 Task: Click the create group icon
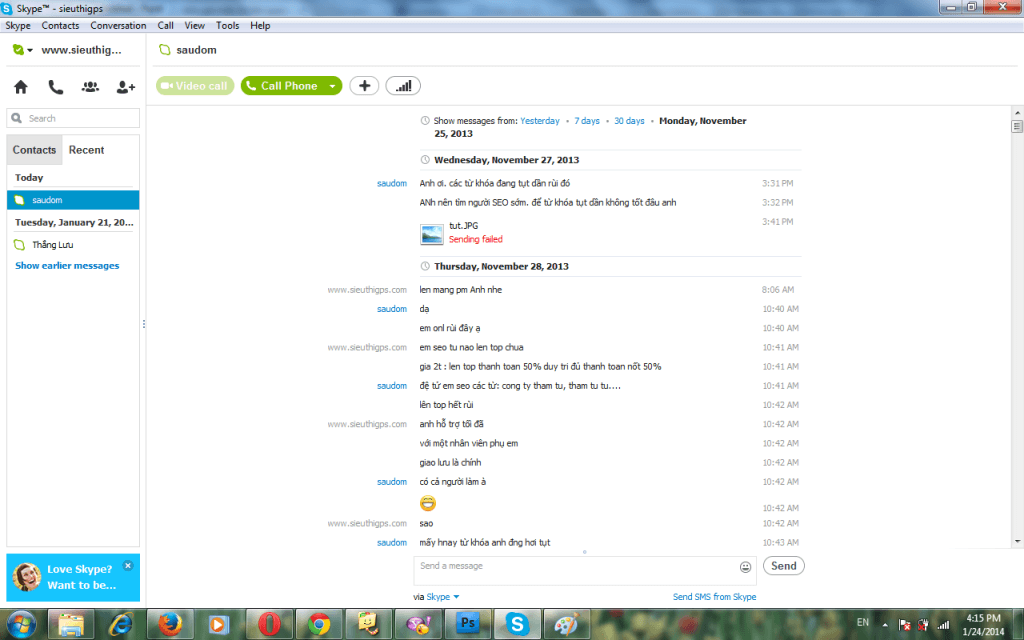click(90, 87)
